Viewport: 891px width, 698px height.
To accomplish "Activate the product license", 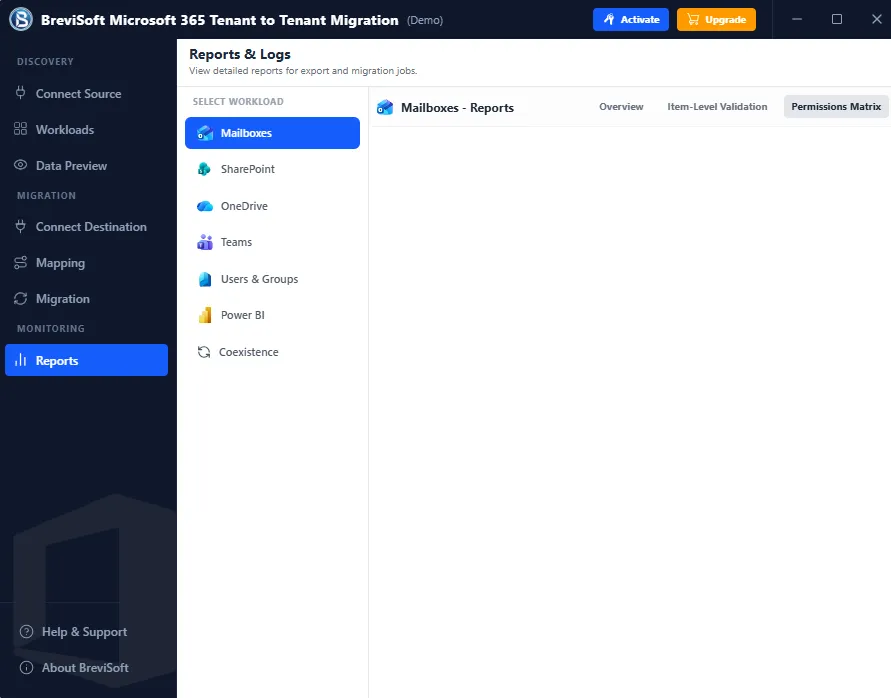I will tap(631, 19).
